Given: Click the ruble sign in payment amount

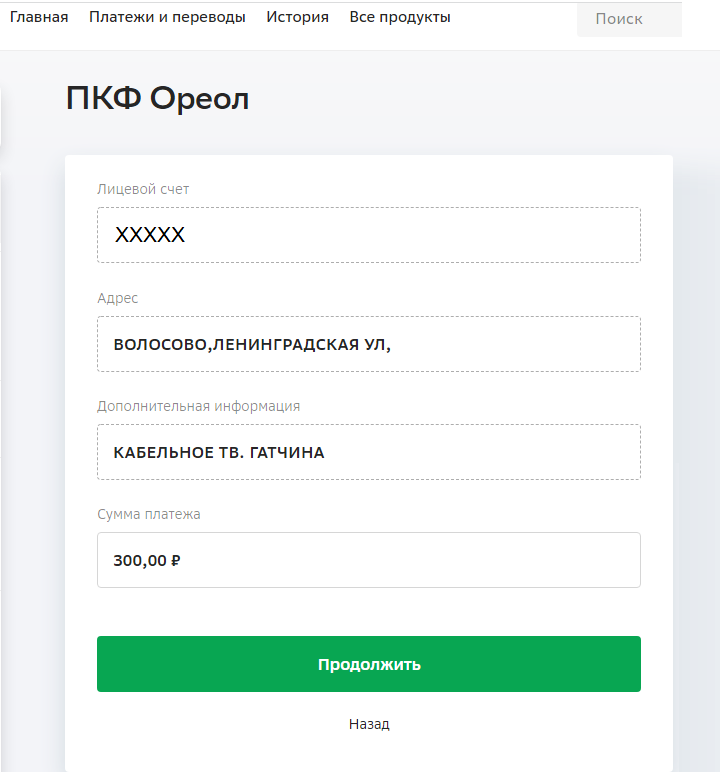Looking at the screenshot, I should coord(176,561).
